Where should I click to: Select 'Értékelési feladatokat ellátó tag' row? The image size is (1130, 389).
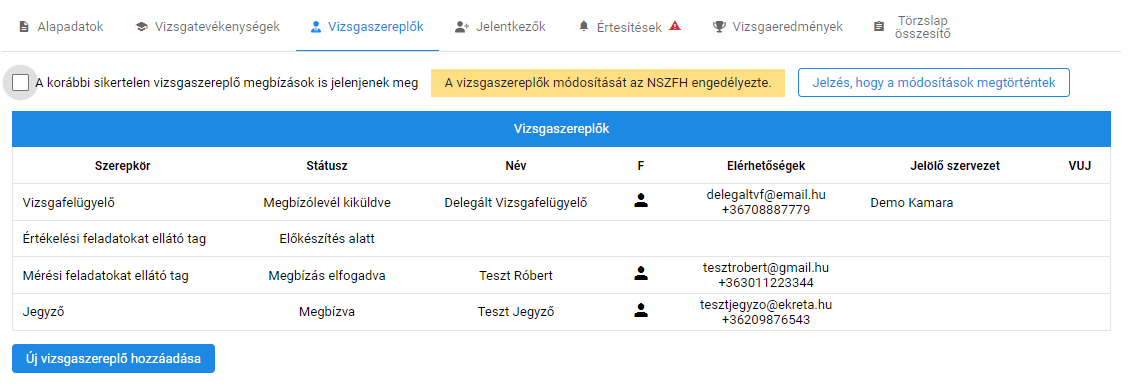561,239
